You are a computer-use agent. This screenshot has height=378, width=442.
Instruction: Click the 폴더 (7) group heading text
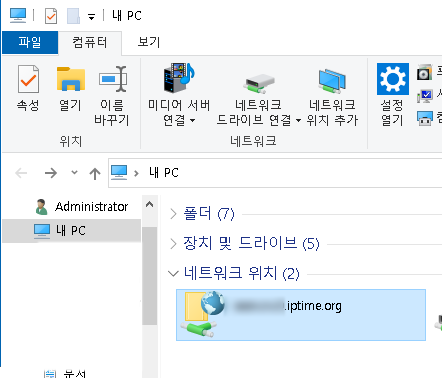[x=209, y=214]
